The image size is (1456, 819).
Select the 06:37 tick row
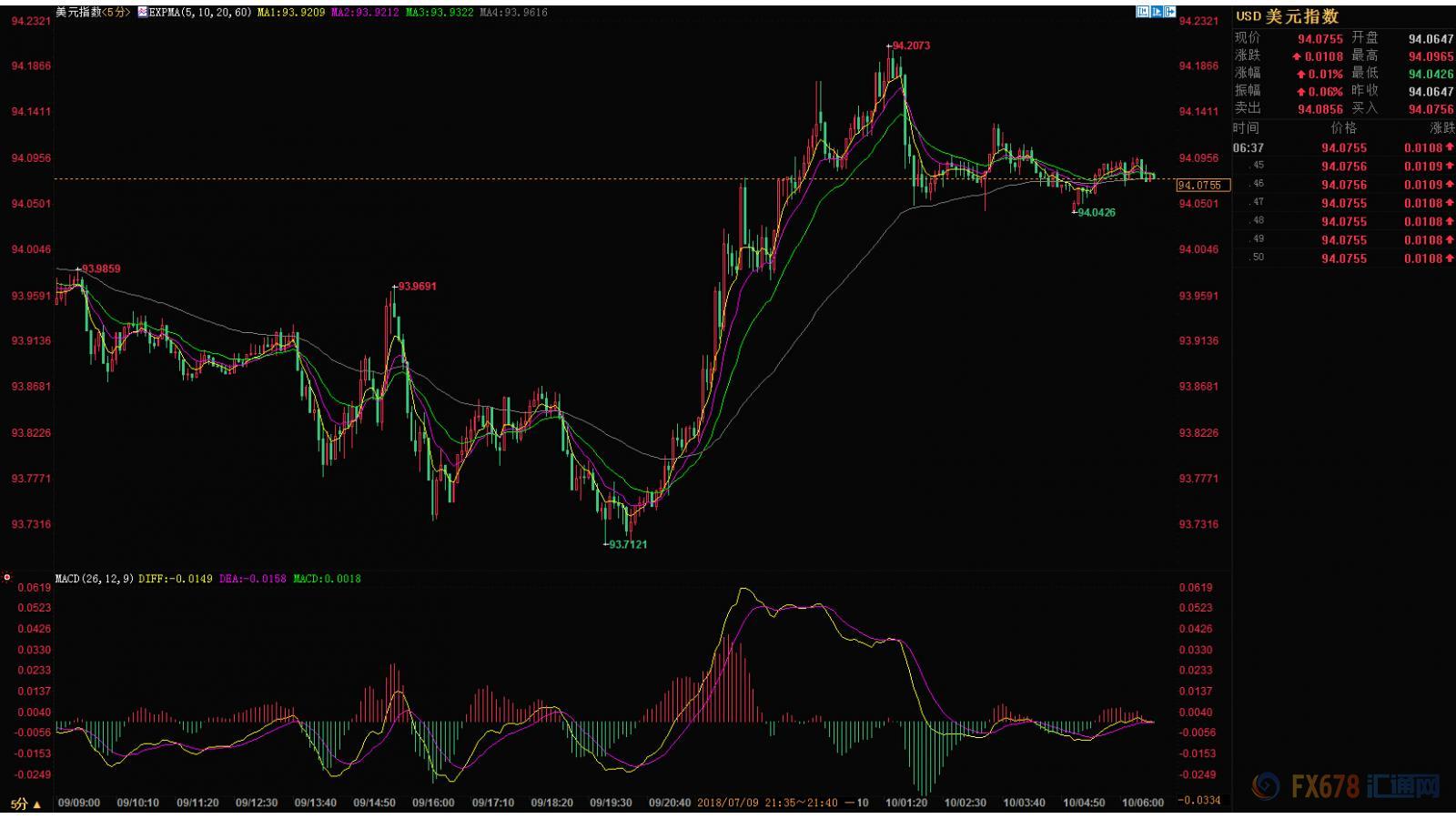coord(1344,147)
